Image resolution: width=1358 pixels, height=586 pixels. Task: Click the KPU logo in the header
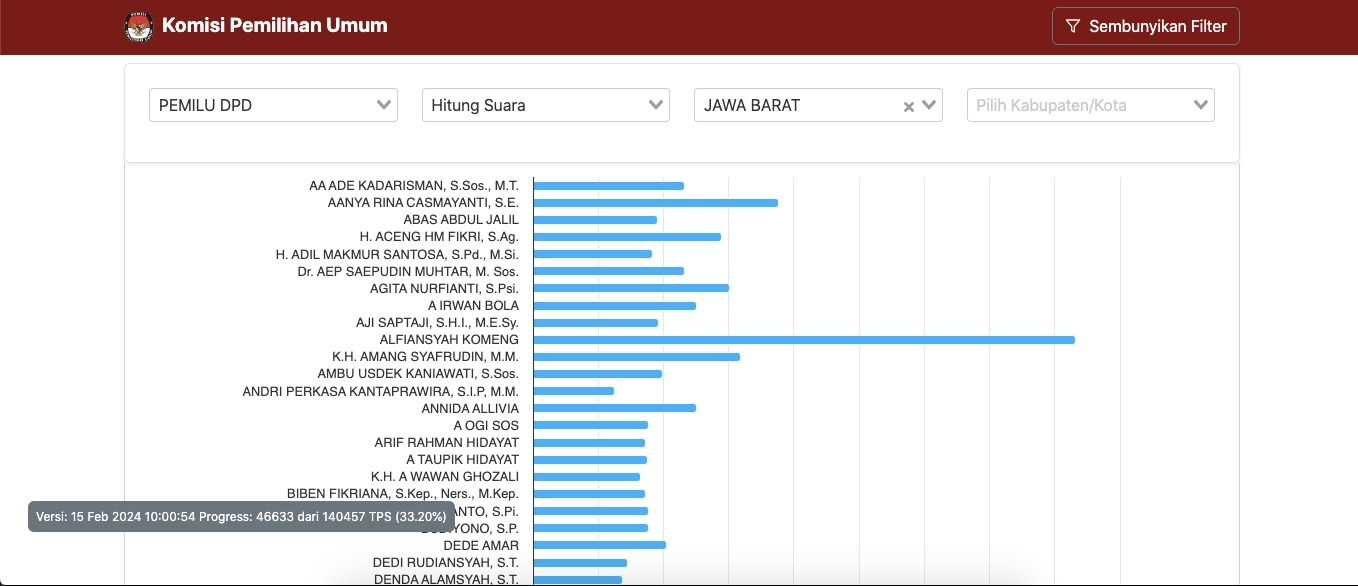(x=139, y=27)
